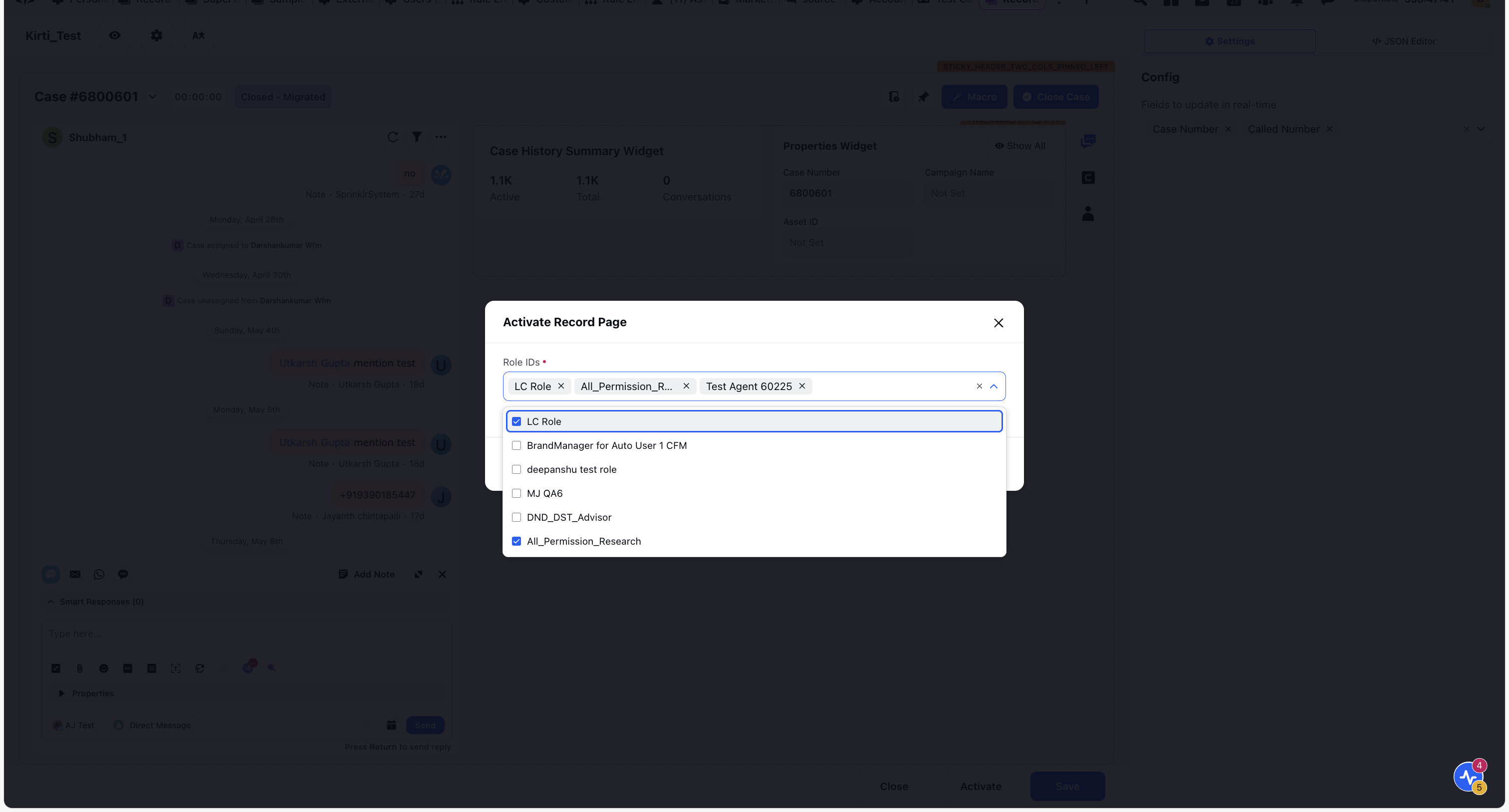Viewport: 1509px width, 812px height.
Task: Click the bottom Close button
Action: tap(893, 787)
